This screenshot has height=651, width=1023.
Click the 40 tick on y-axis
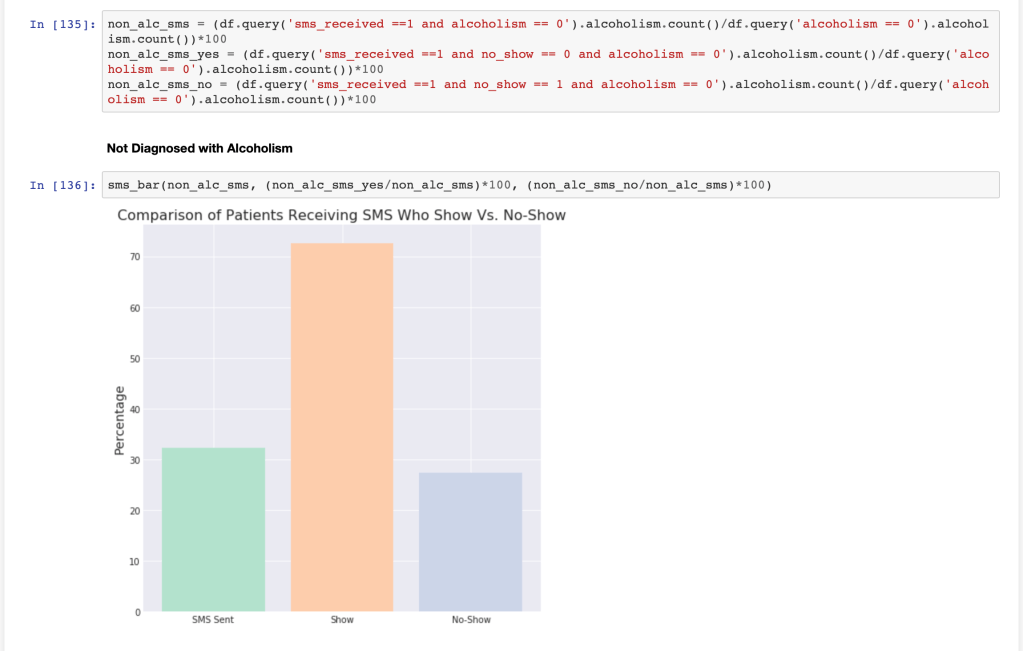pyautogui.click(x=135, y=410)
